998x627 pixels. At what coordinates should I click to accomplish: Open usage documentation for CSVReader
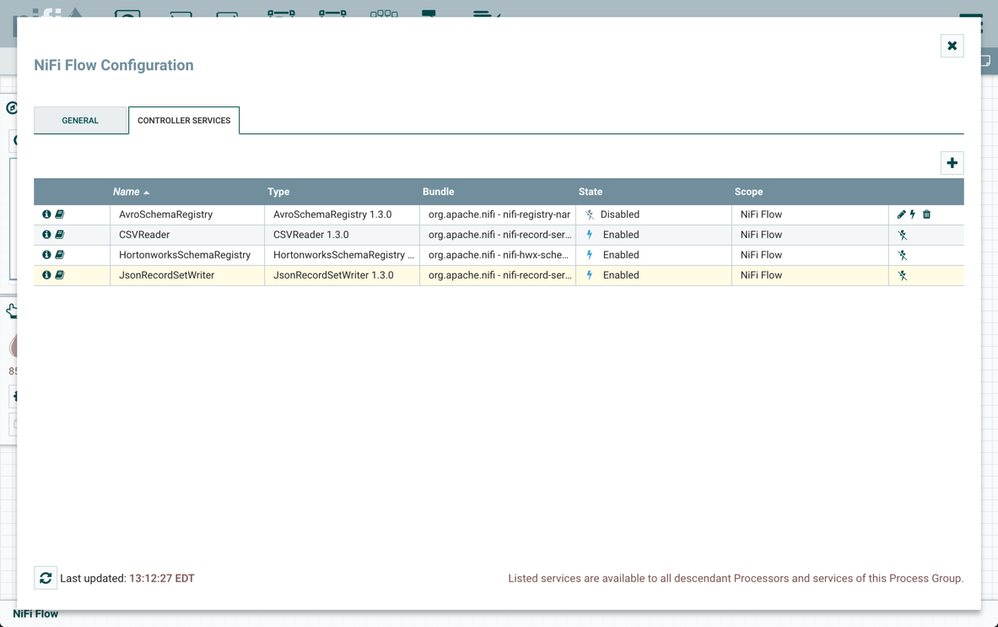61,234
